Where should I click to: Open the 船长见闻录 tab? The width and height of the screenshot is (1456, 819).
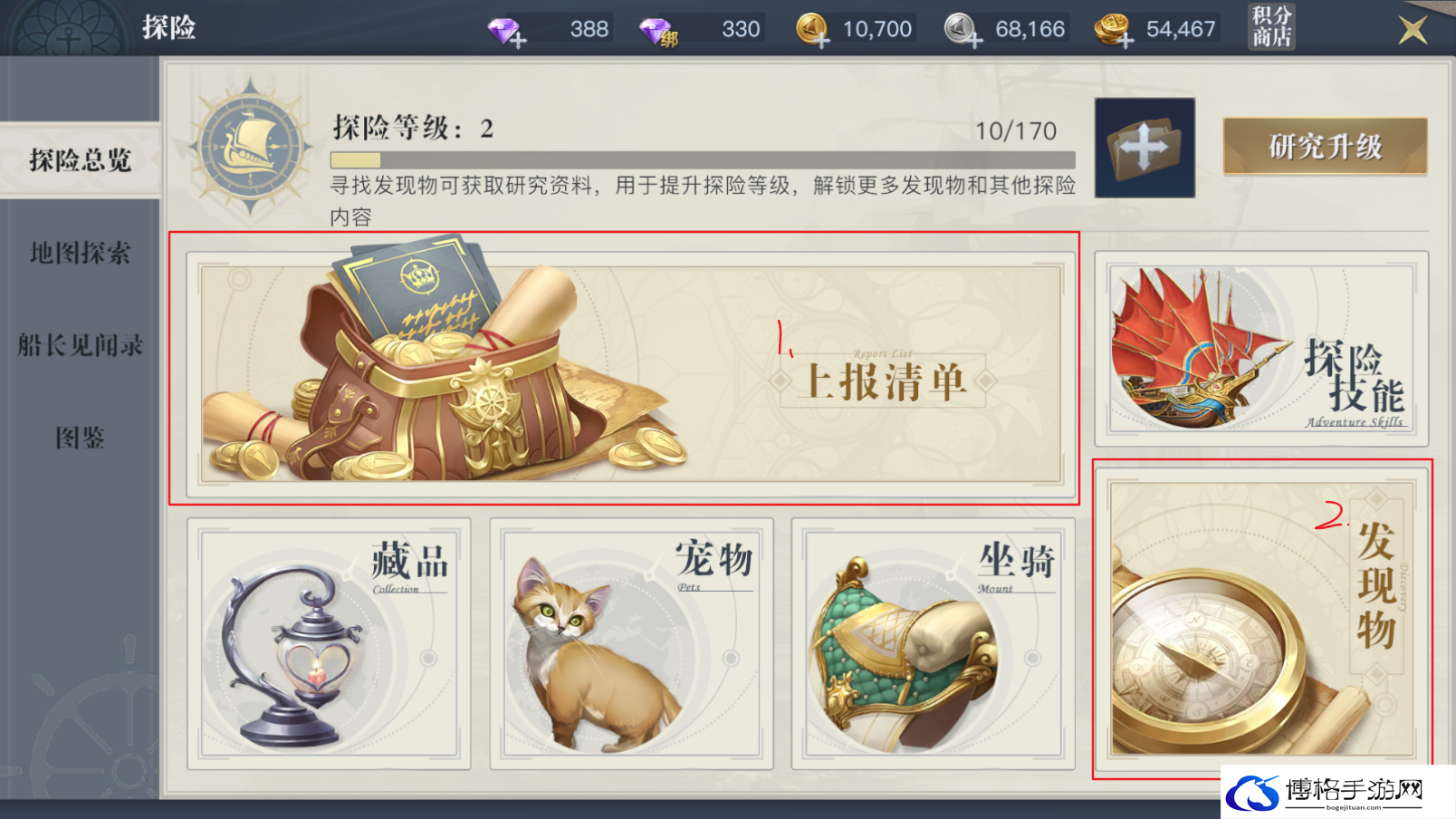[80, 345]
